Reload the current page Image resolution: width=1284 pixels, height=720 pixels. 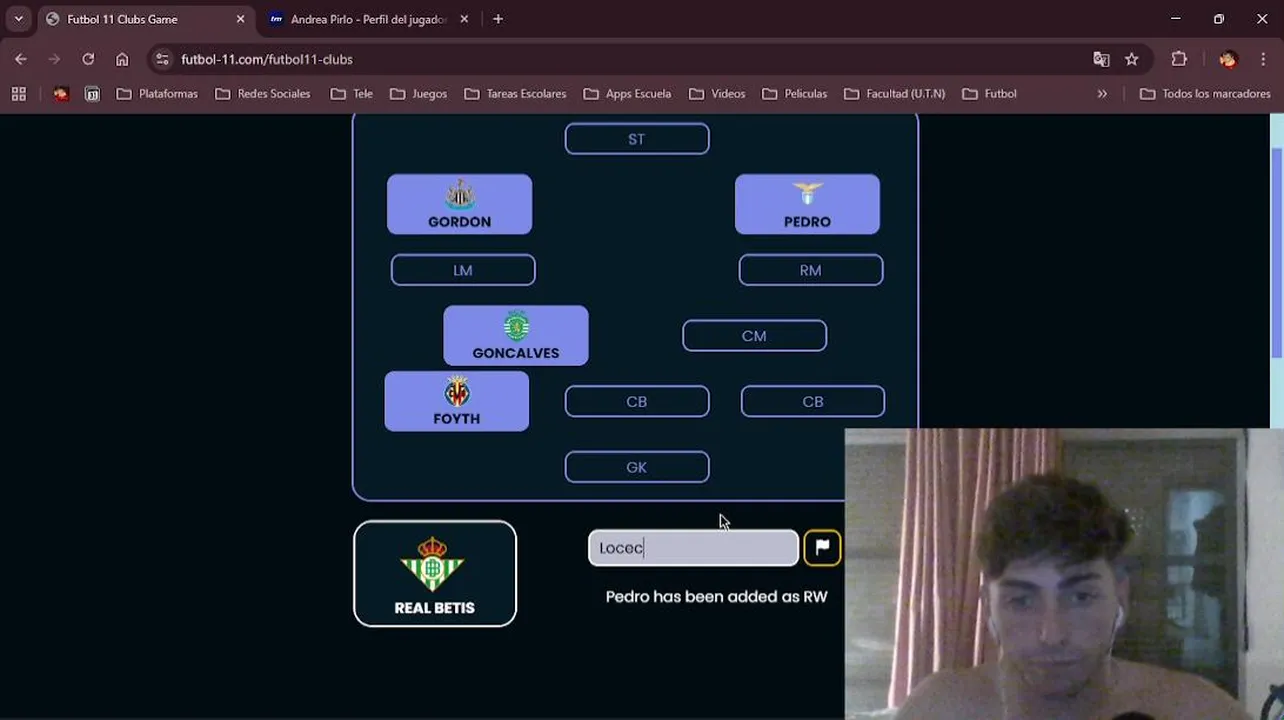tap(88, 59)
